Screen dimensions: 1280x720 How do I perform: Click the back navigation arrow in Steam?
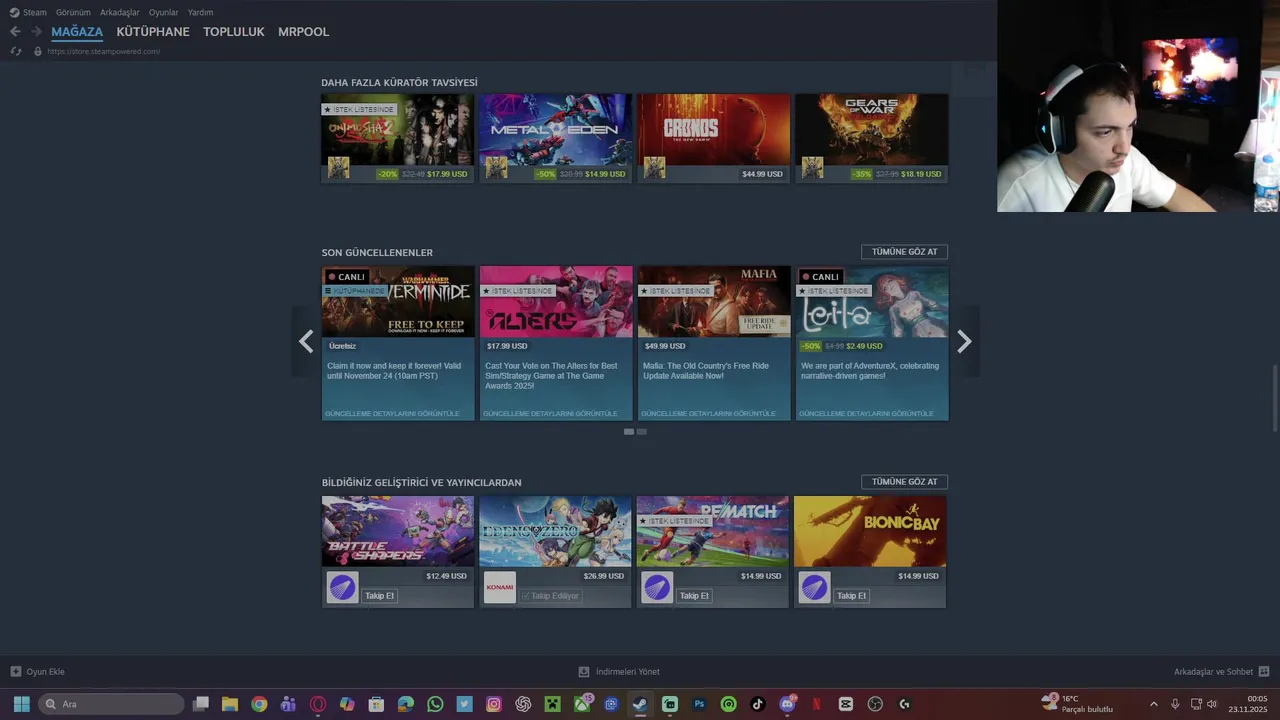click(x=15, y=32)
